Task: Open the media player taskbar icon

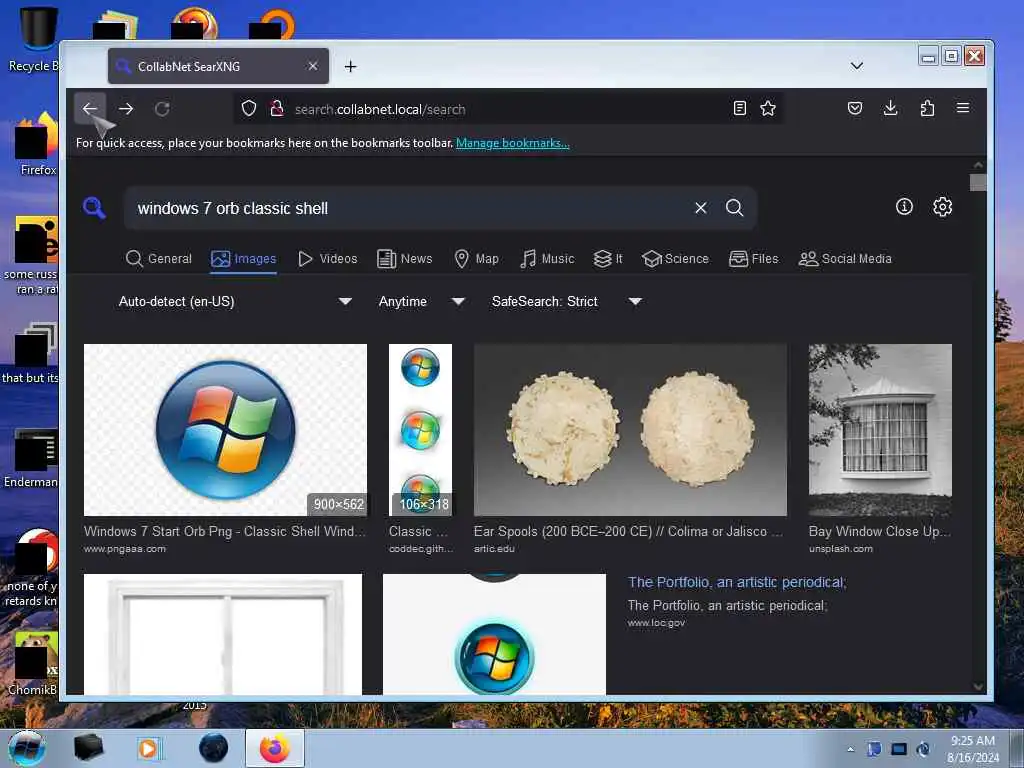Action: (x=149, y=748)
